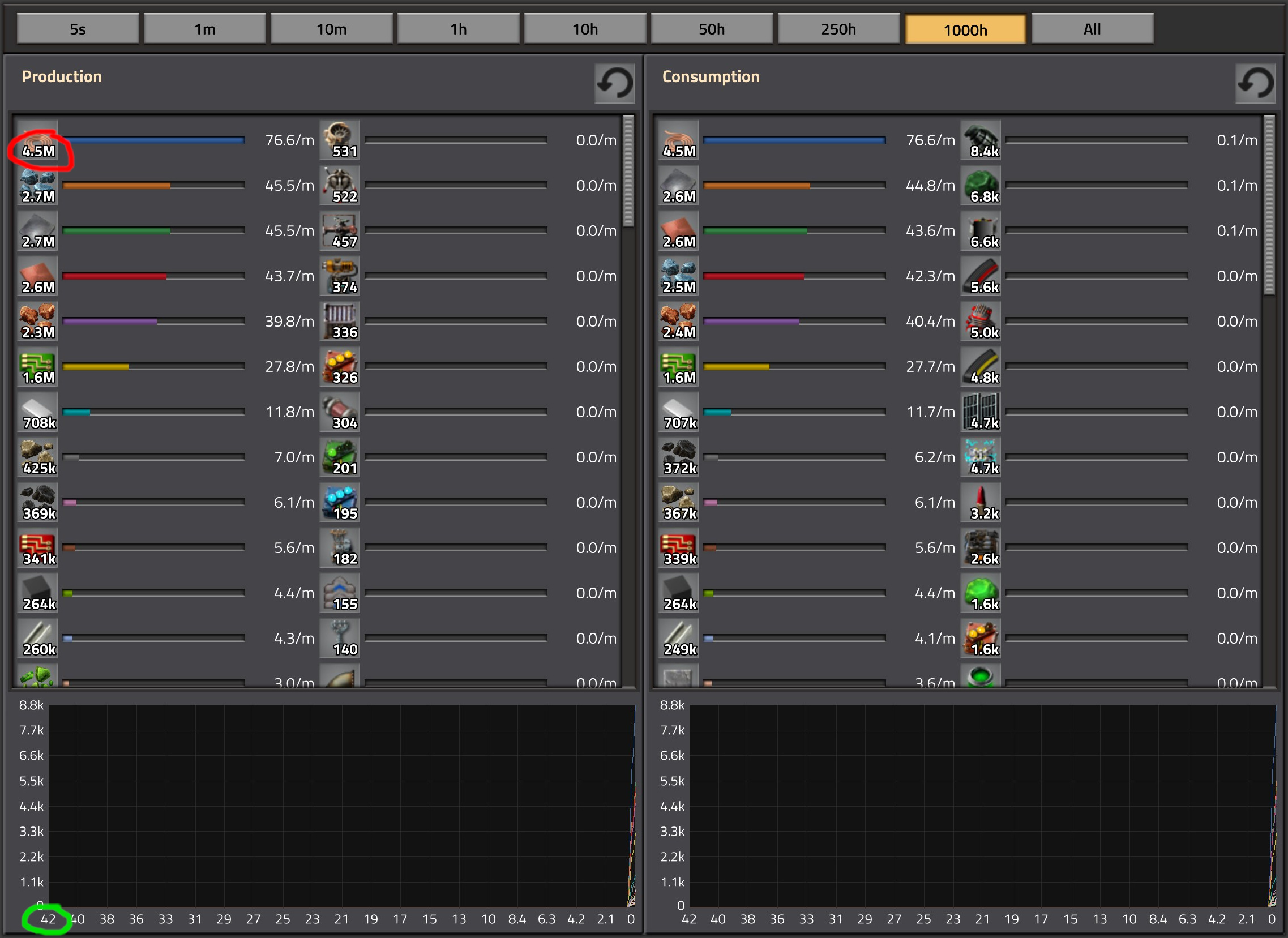The width and height of the screenshot is (1288, 938).
Task: Select the 10m time range
Action: [x=332, y=28]
